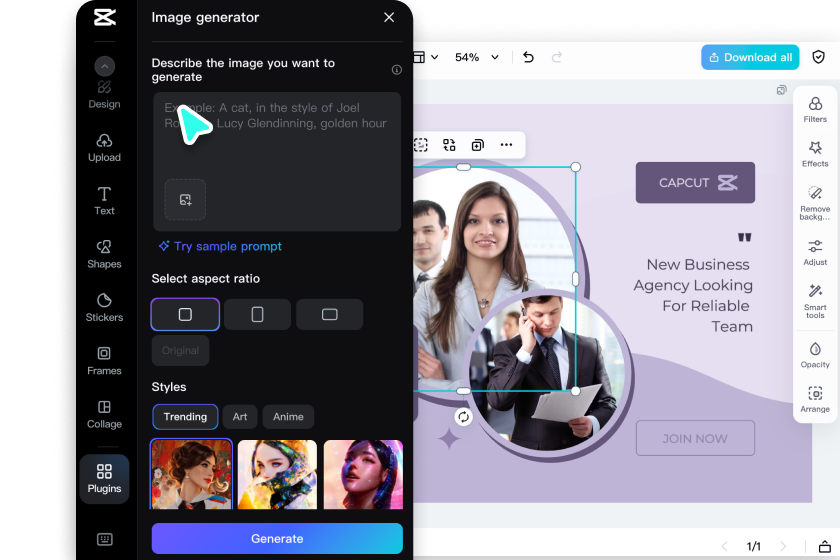
Task: Click Download all
Action: 750,57
